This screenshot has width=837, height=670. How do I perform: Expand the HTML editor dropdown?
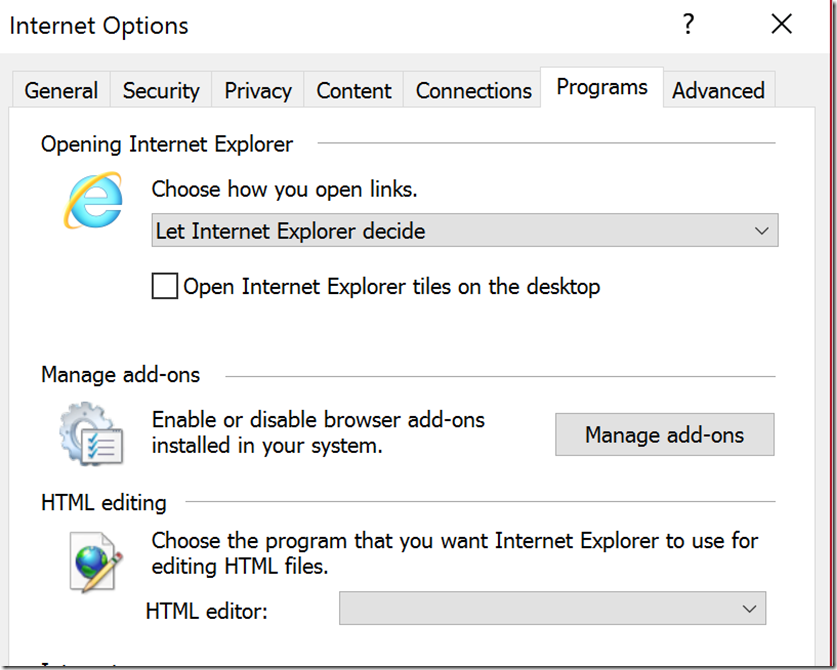pos(552,608)
